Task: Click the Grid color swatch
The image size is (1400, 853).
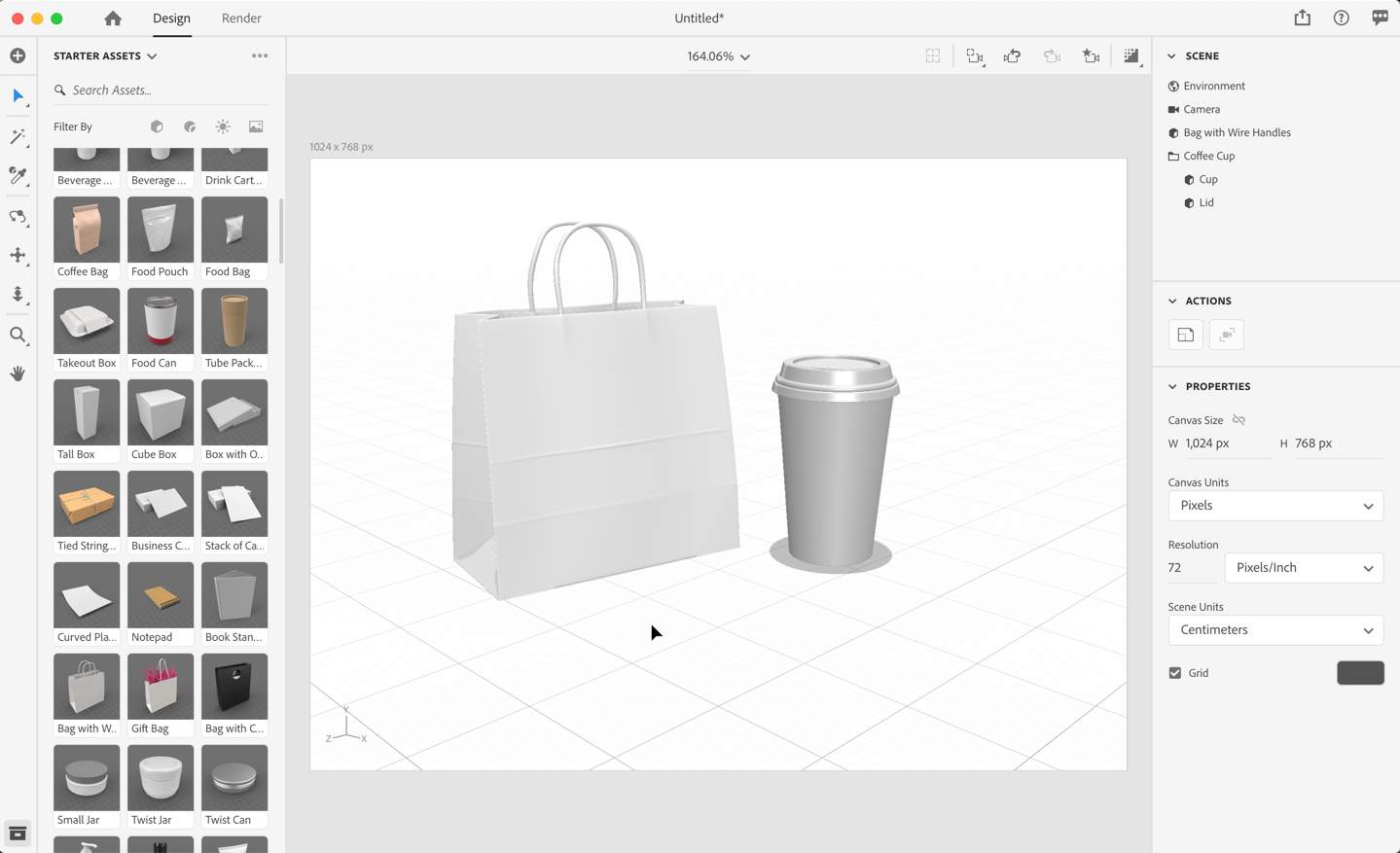Action: 1360,673
